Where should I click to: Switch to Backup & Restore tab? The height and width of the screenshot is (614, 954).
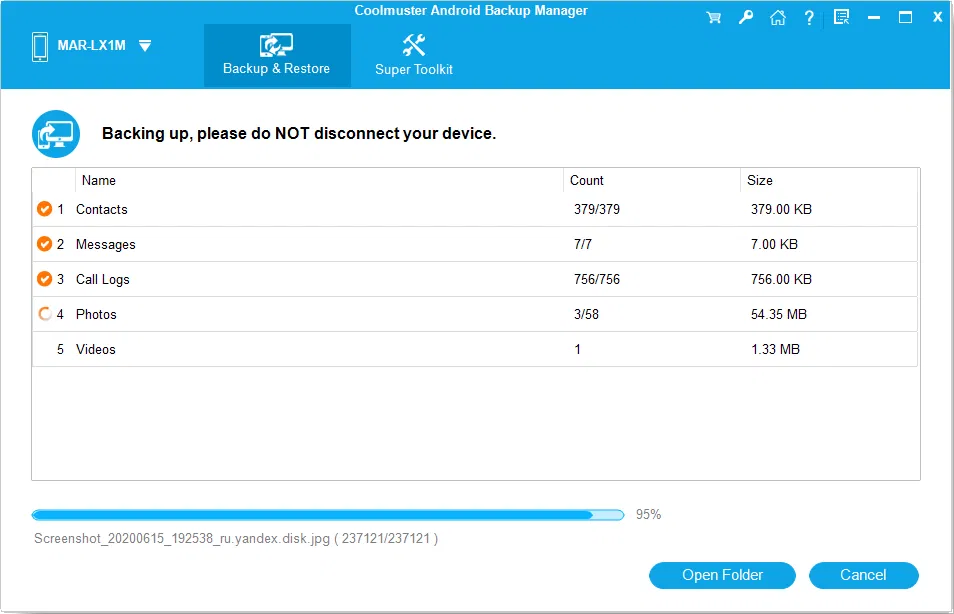click(277, 55)
